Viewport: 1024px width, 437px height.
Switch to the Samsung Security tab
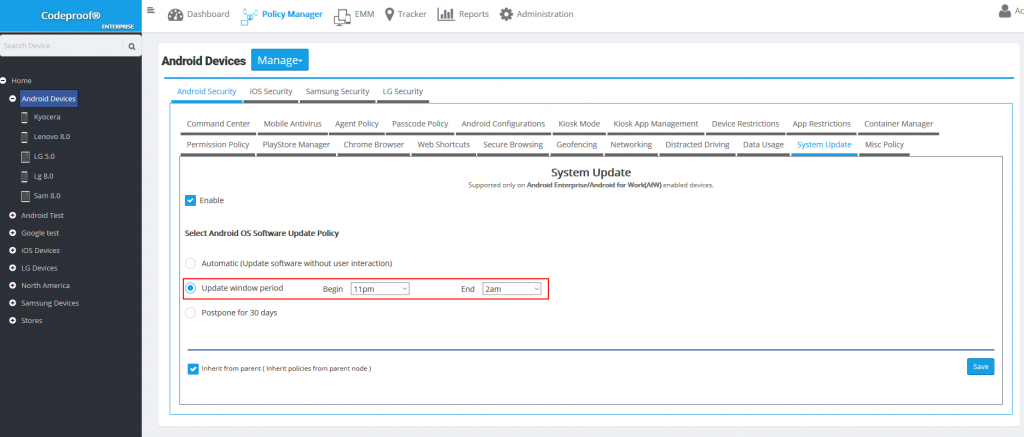point(338,92)
